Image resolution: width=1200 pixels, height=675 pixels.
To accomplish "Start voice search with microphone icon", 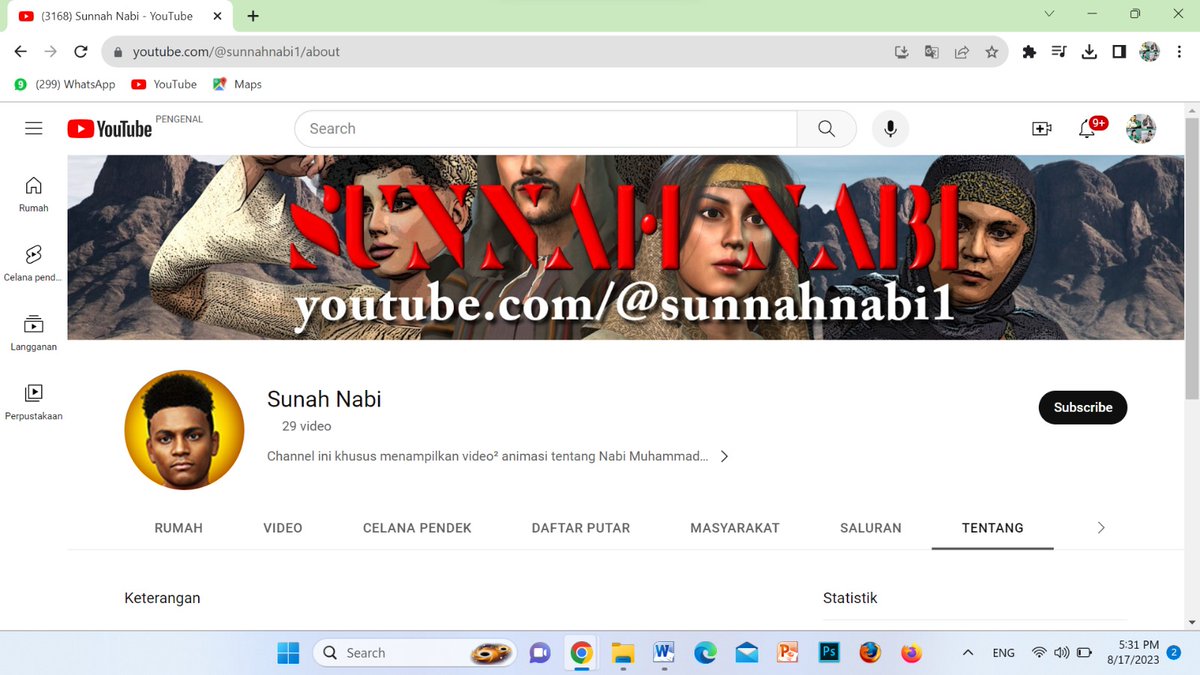I will [890, 129].
